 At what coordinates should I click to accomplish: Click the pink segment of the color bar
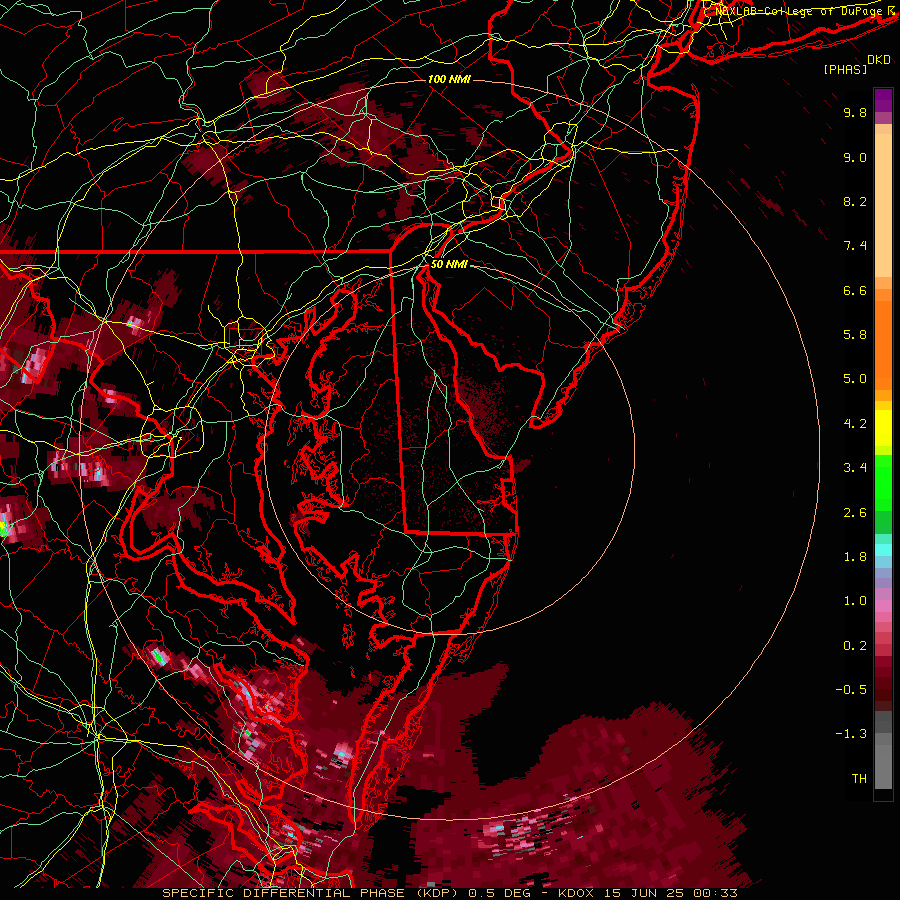[883, 606]
